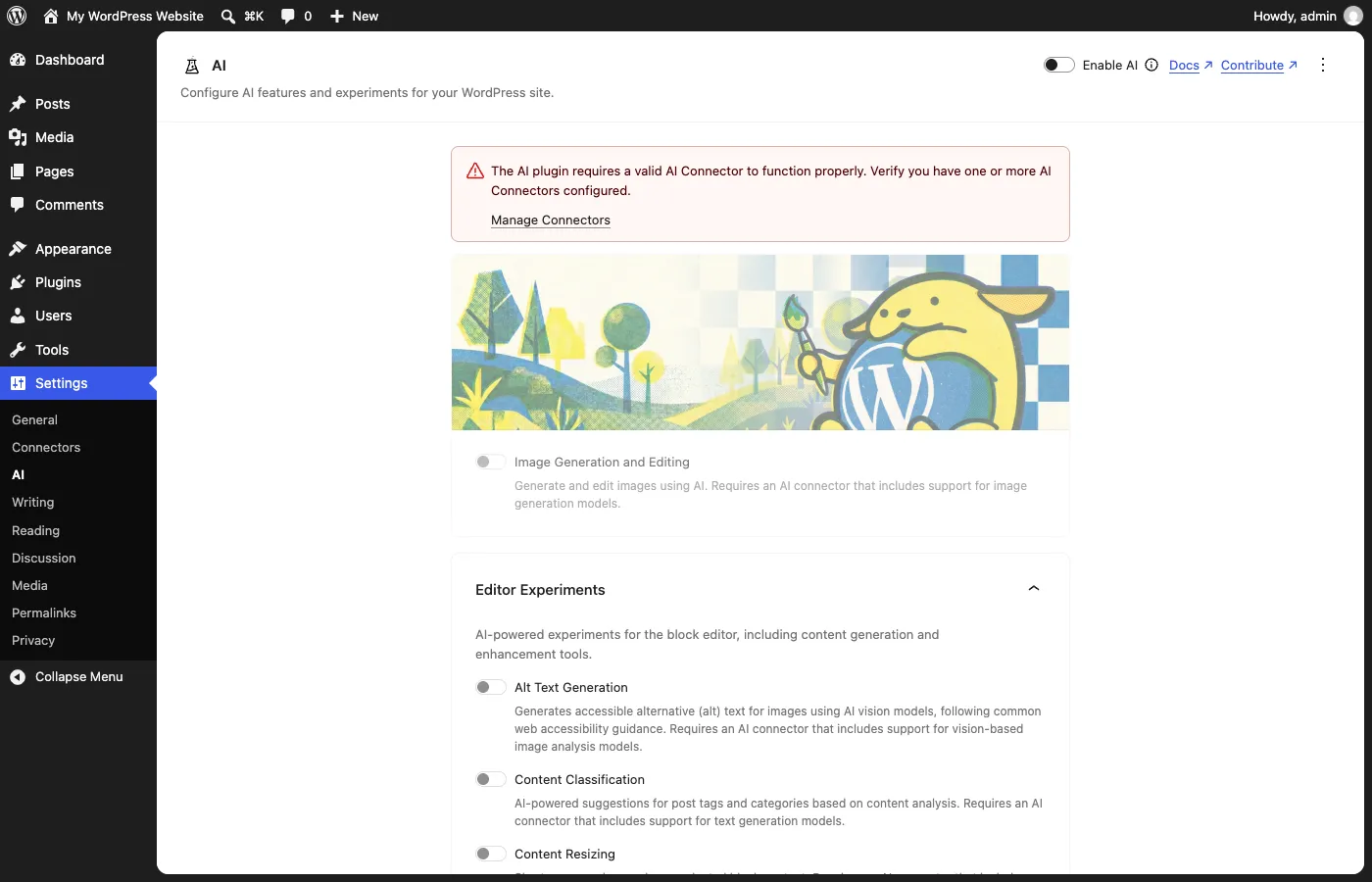Open the Posts menu
Screen dimensions: 1372x882
pyautogui.click(x=78, y=104)
